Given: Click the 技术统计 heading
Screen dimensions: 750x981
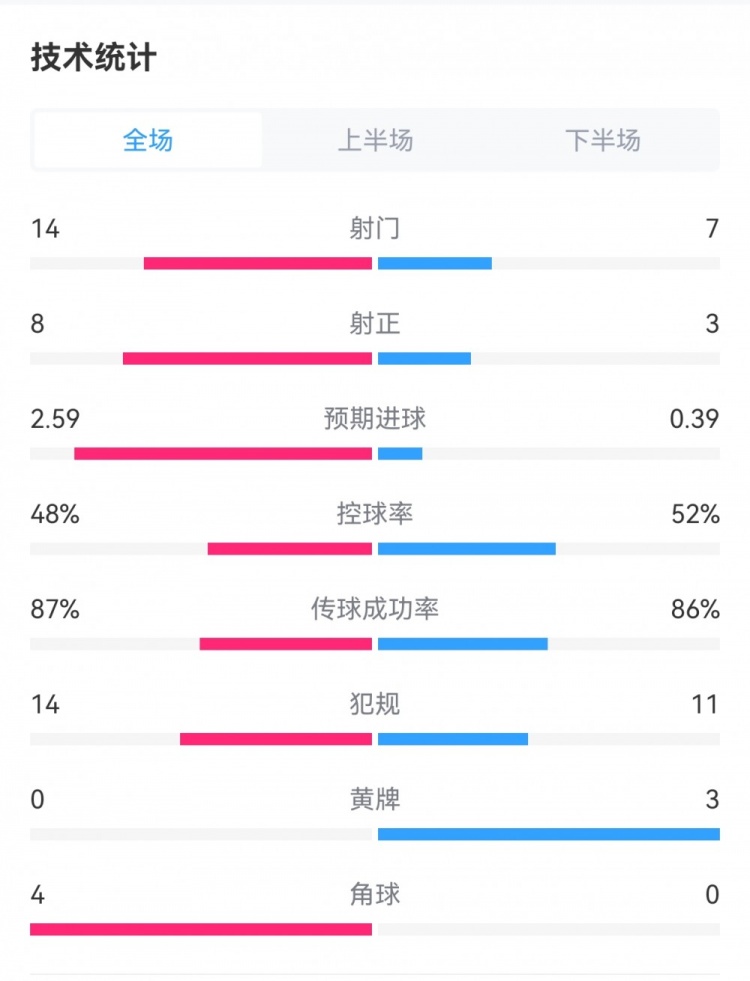Looking at the screenshot, I should tap(93, 58).
